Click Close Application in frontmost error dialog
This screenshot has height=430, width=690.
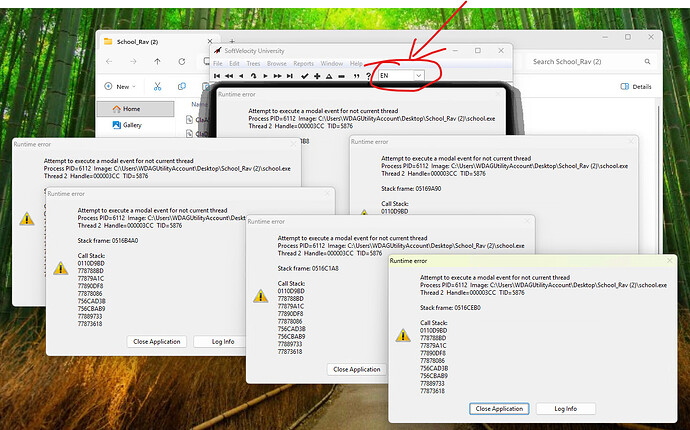pyautogui.click(x=499, y=408)
